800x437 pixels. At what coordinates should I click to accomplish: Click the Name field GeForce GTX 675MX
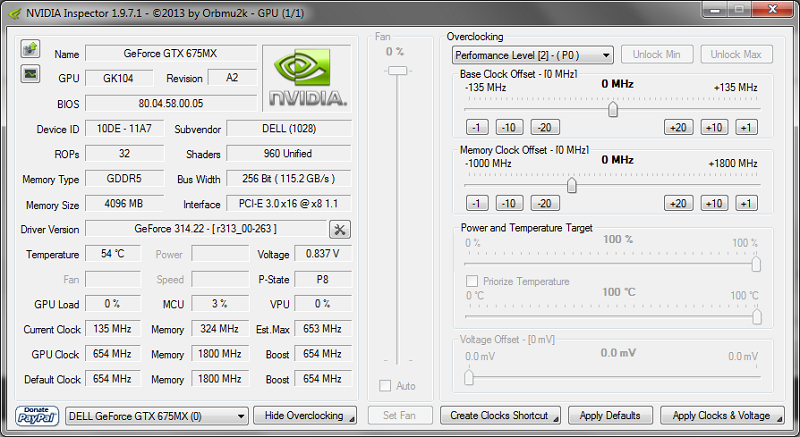(x=171, y=53)
